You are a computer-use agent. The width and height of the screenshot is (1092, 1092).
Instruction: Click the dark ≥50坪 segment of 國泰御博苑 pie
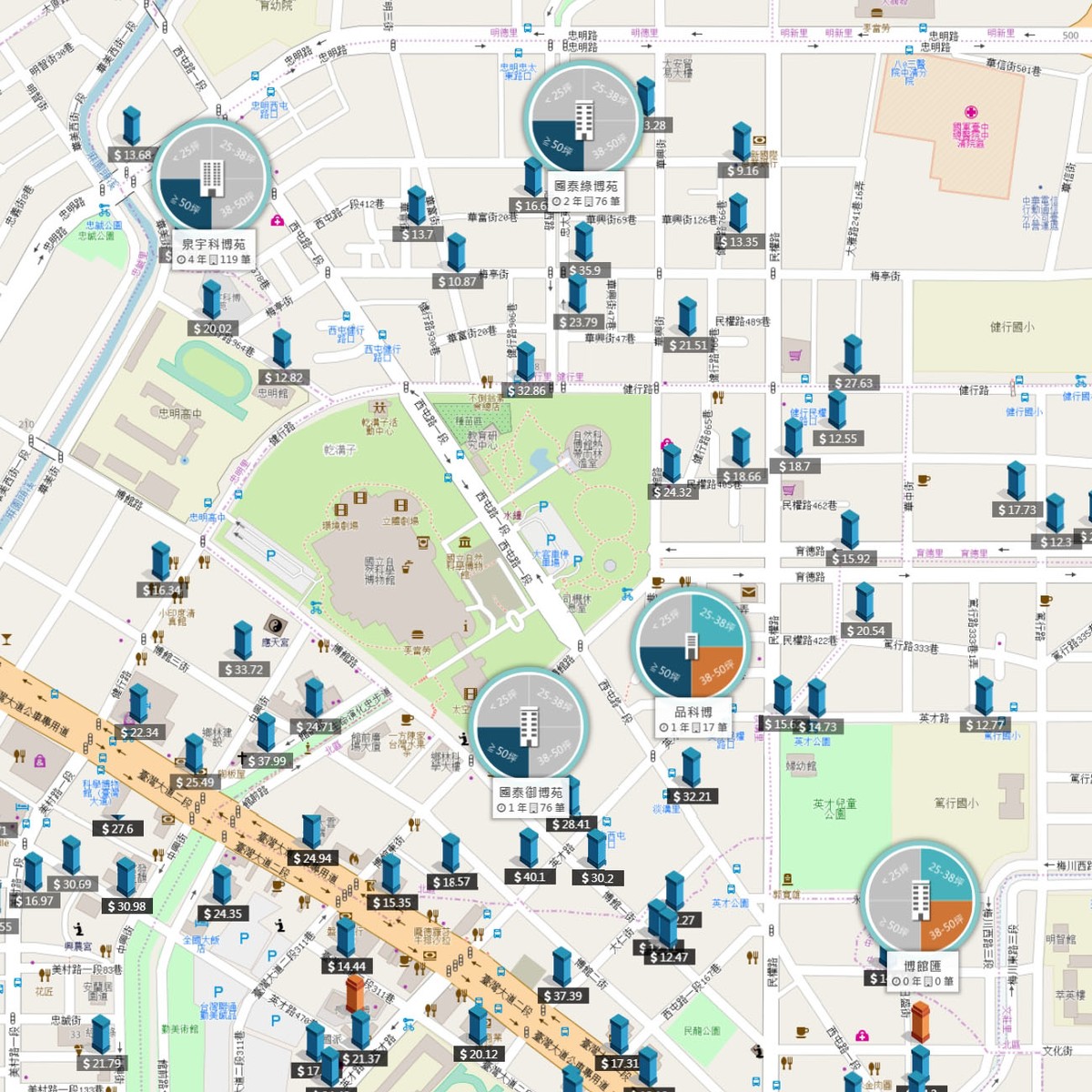[x=502, y=753]
